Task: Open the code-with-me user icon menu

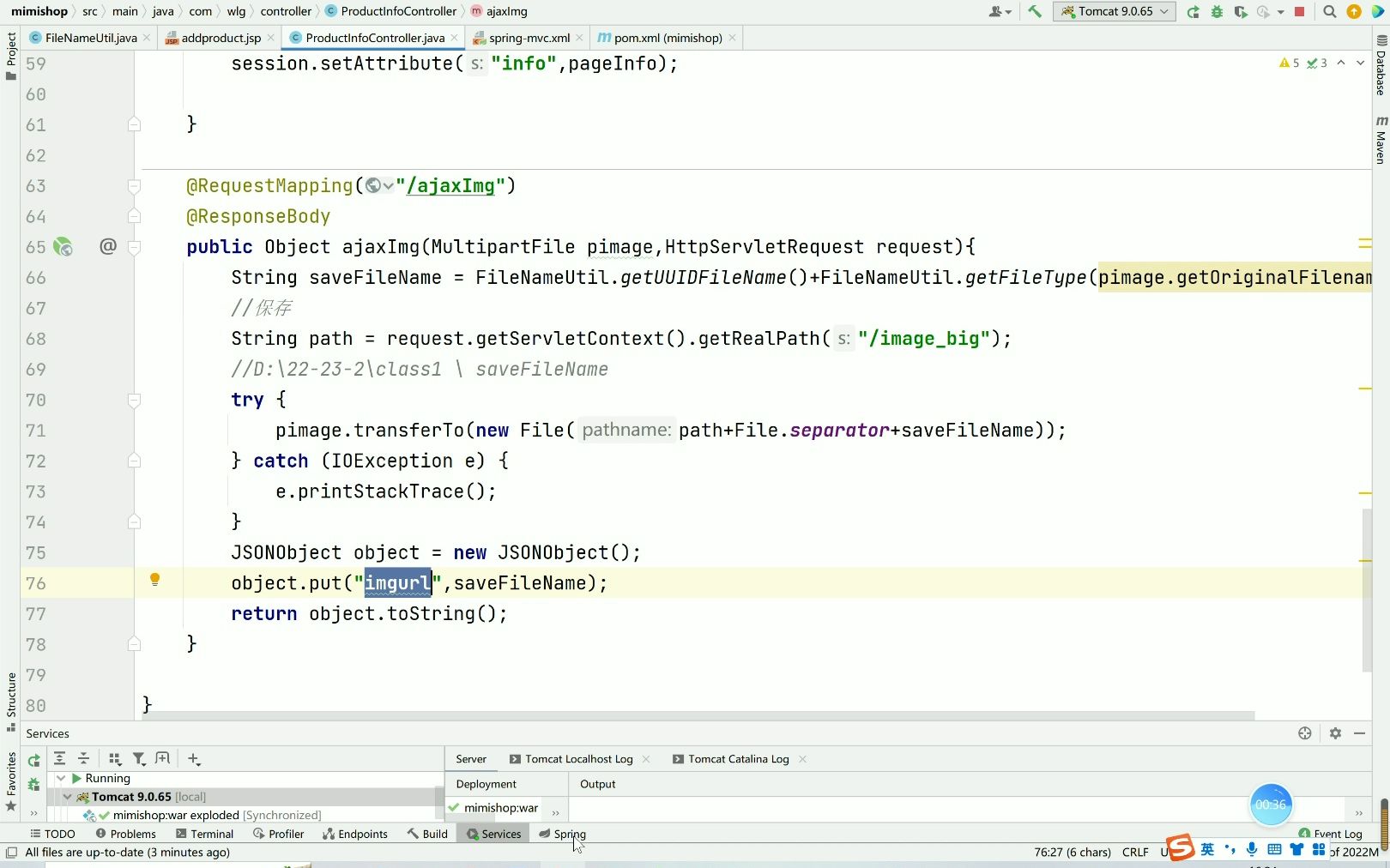Action: click(1000, 11)
